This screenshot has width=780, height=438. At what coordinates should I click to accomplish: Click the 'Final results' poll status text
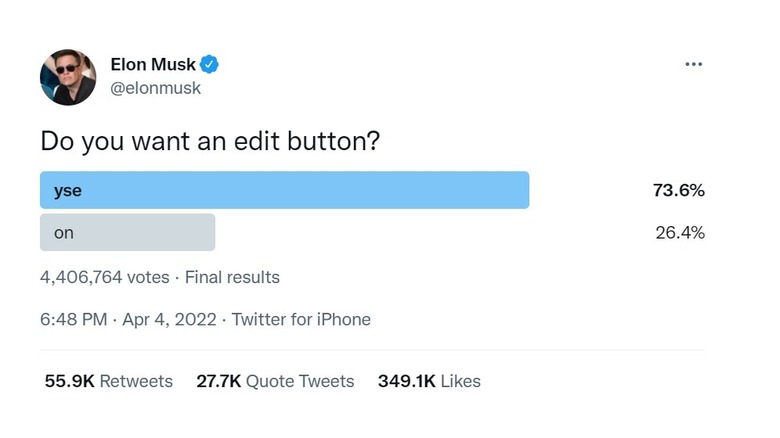point(232,277)
